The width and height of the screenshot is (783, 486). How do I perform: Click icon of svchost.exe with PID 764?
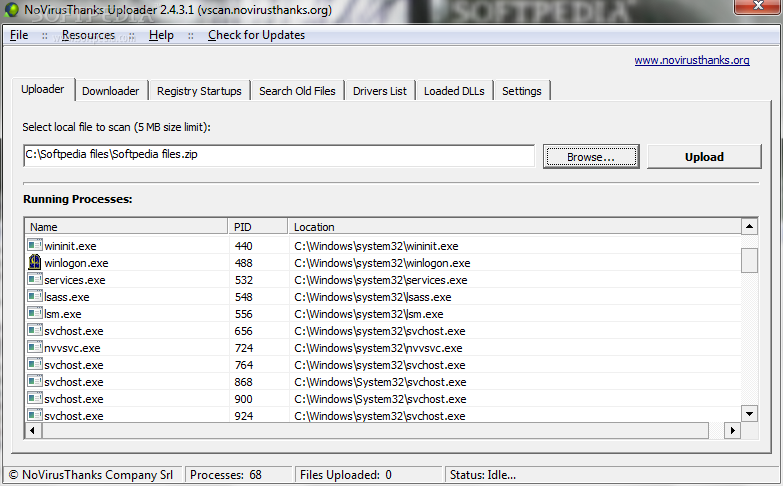coord(34,364)
